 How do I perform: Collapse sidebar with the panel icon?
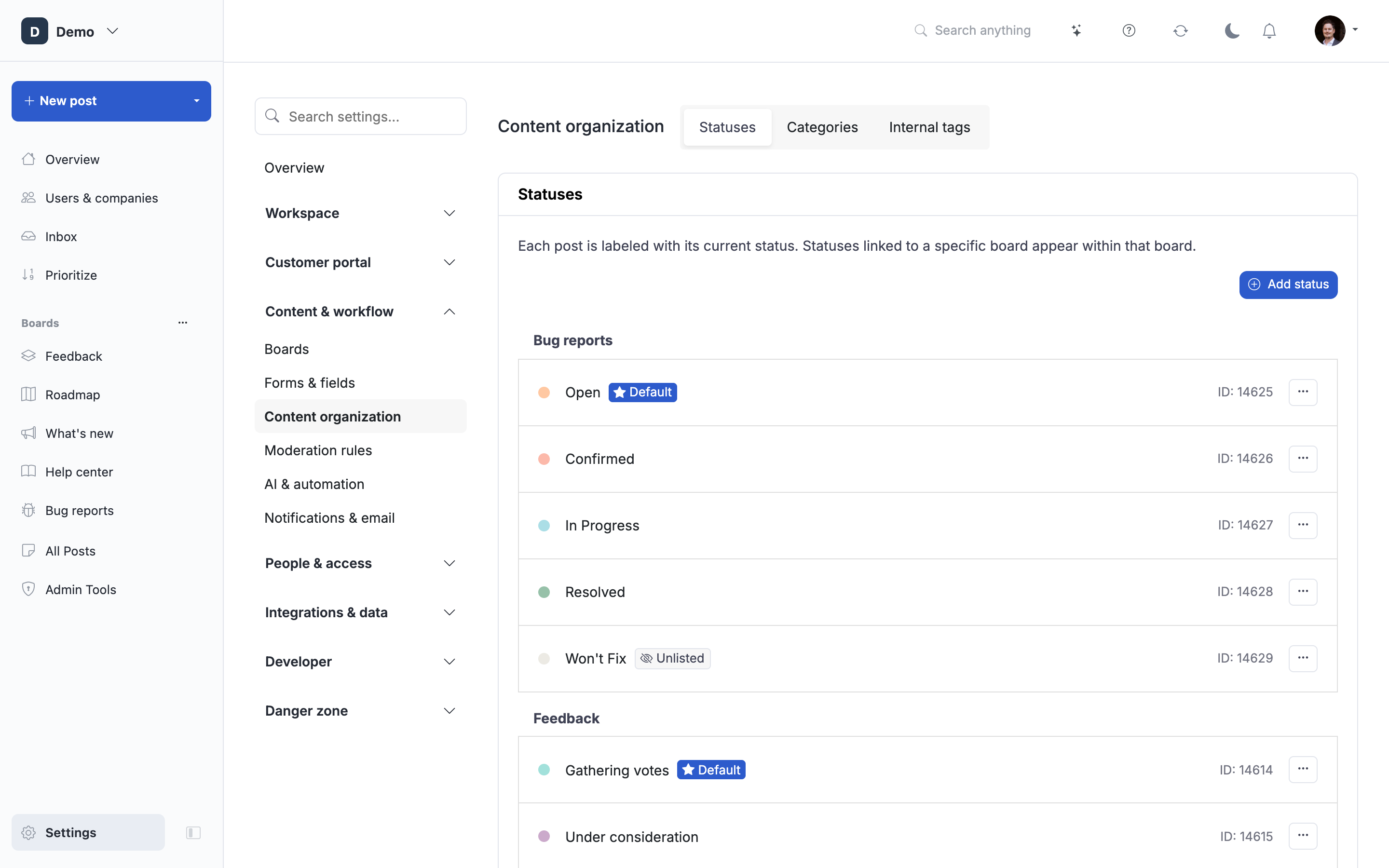pos(193,832)
